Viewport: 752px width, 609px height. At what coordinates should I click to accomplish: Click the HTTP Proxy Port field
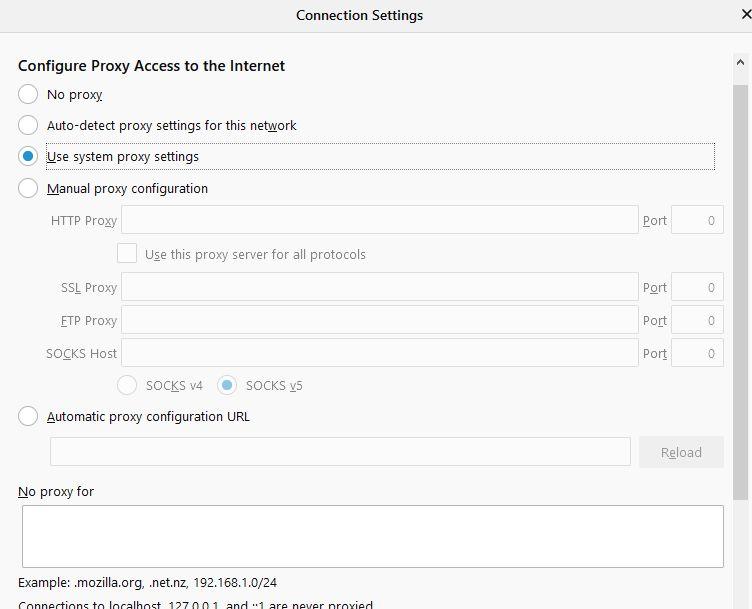tap(697, 220)
